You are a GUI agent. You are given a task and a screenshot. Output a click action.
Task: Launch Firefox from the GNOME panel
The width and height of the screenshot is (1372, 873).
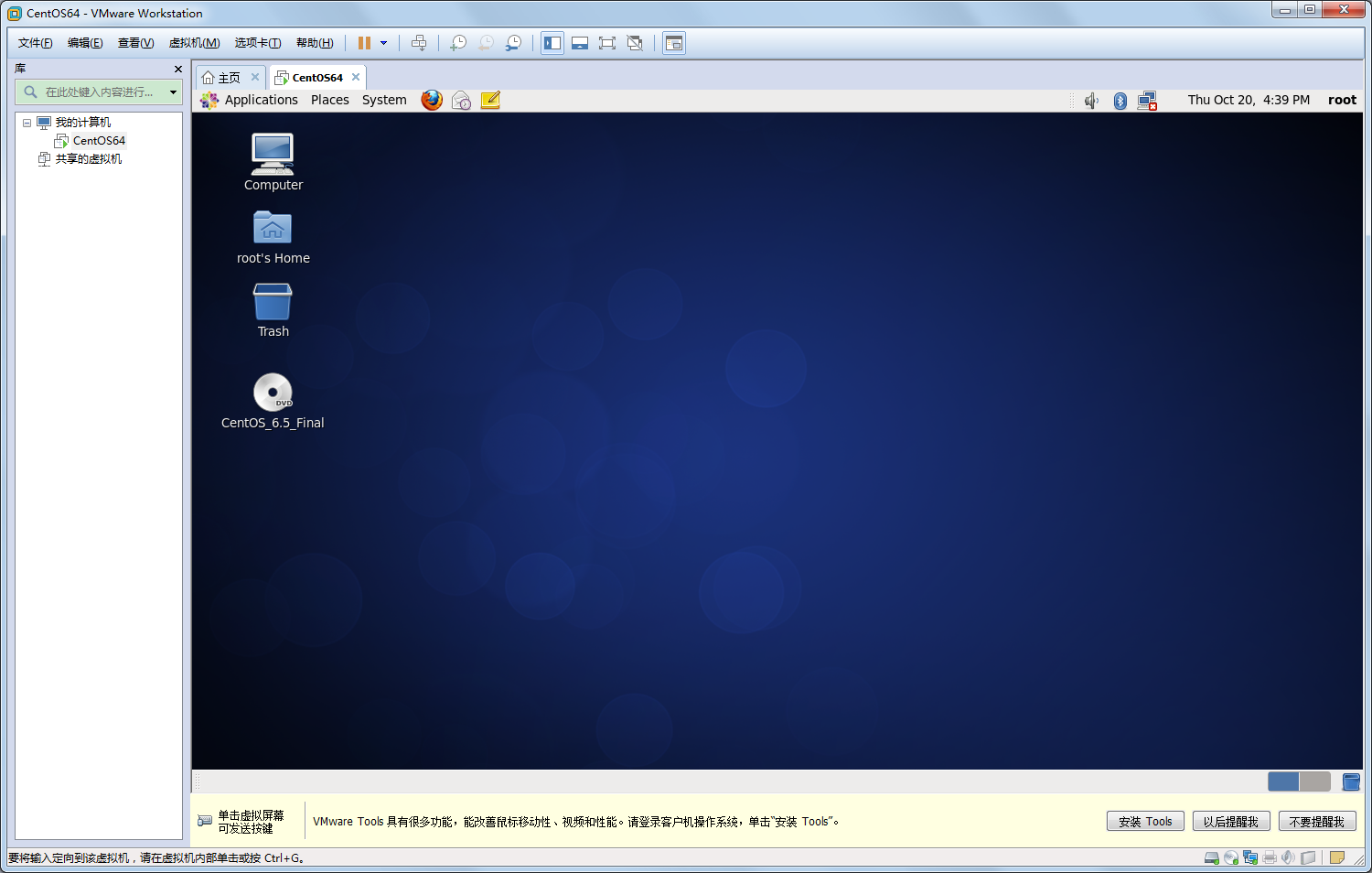click(x=432, y=100)
